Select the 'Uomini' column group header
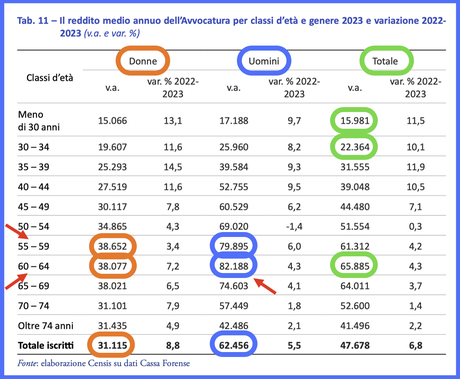Screen dimensions: 460x379 [x=264, y=61]
